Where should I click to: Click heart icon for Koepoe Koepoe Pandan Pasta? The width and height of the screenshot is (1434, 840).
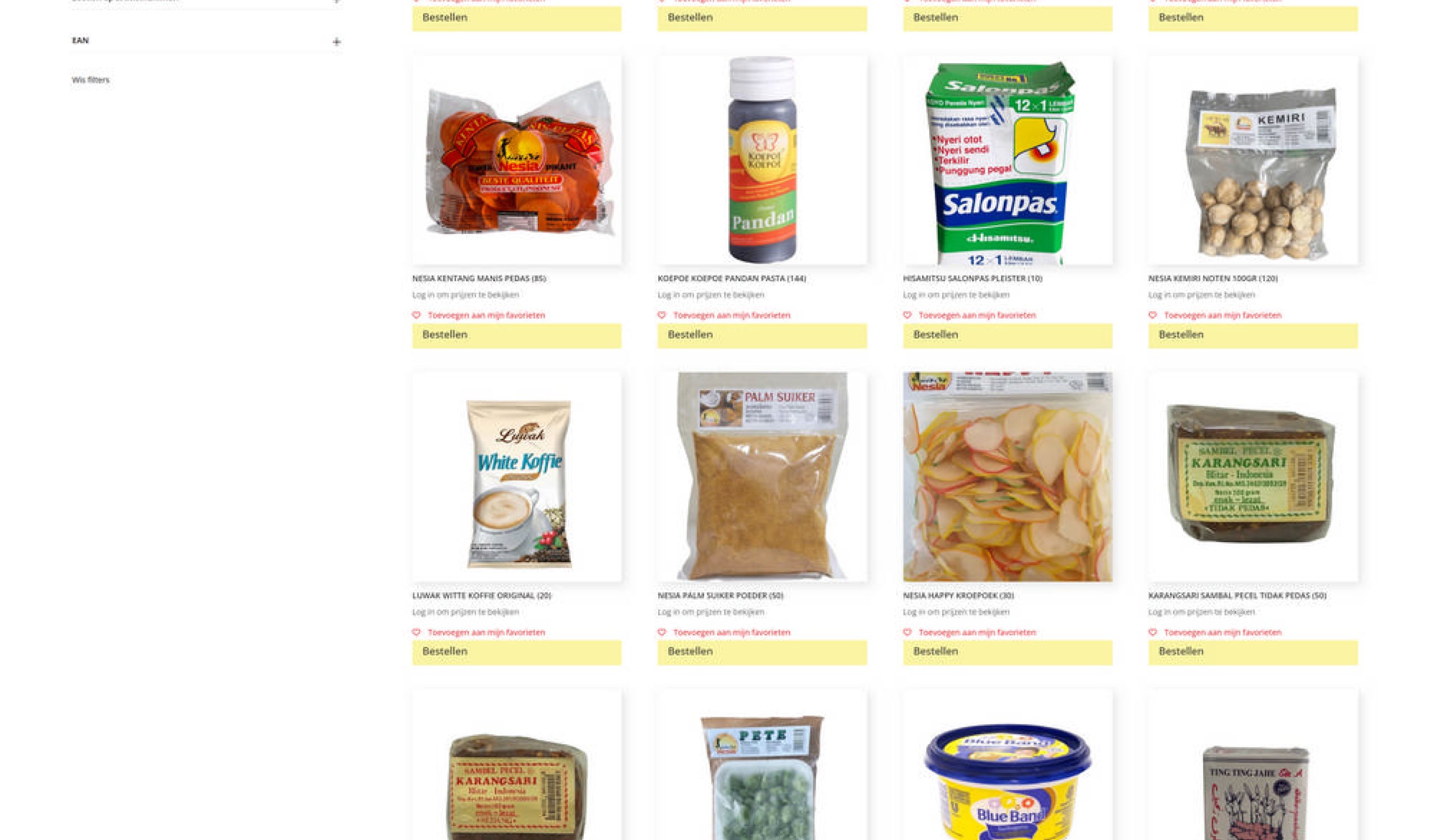(x=661, y=315)
